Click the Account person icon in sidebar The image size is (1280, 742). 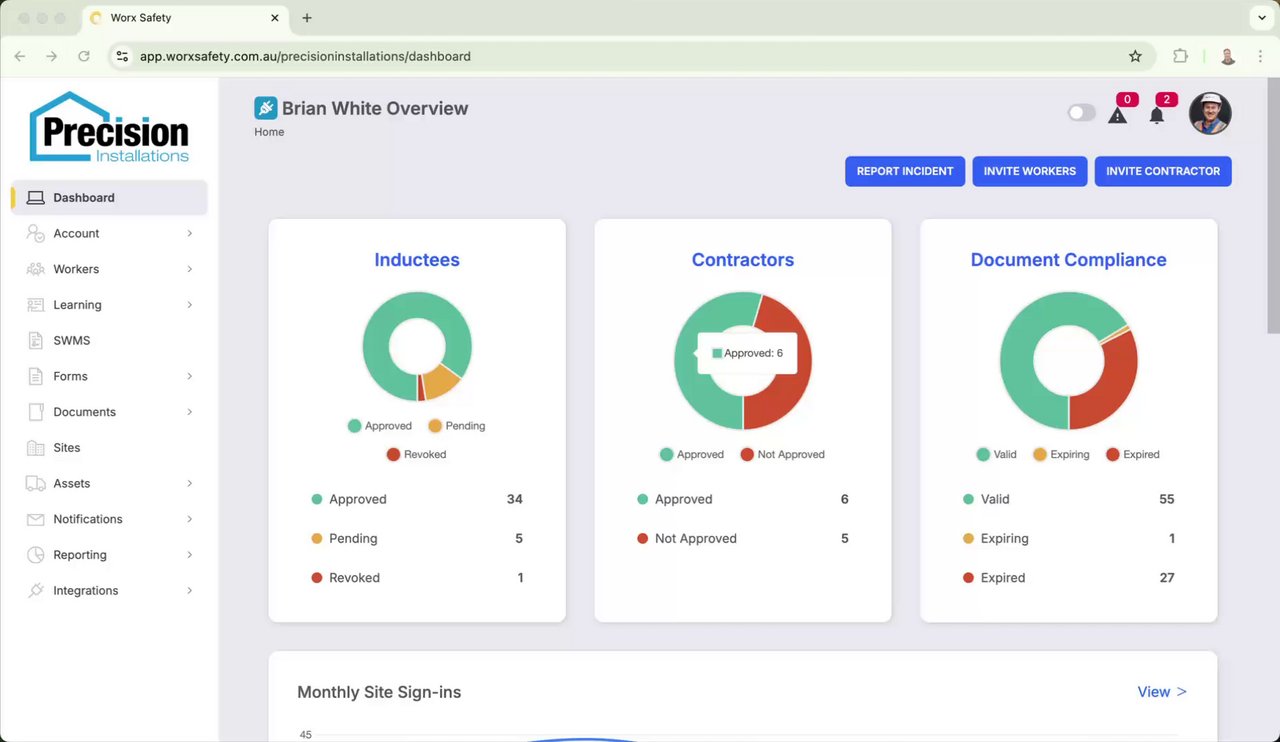tap(35, 233)
